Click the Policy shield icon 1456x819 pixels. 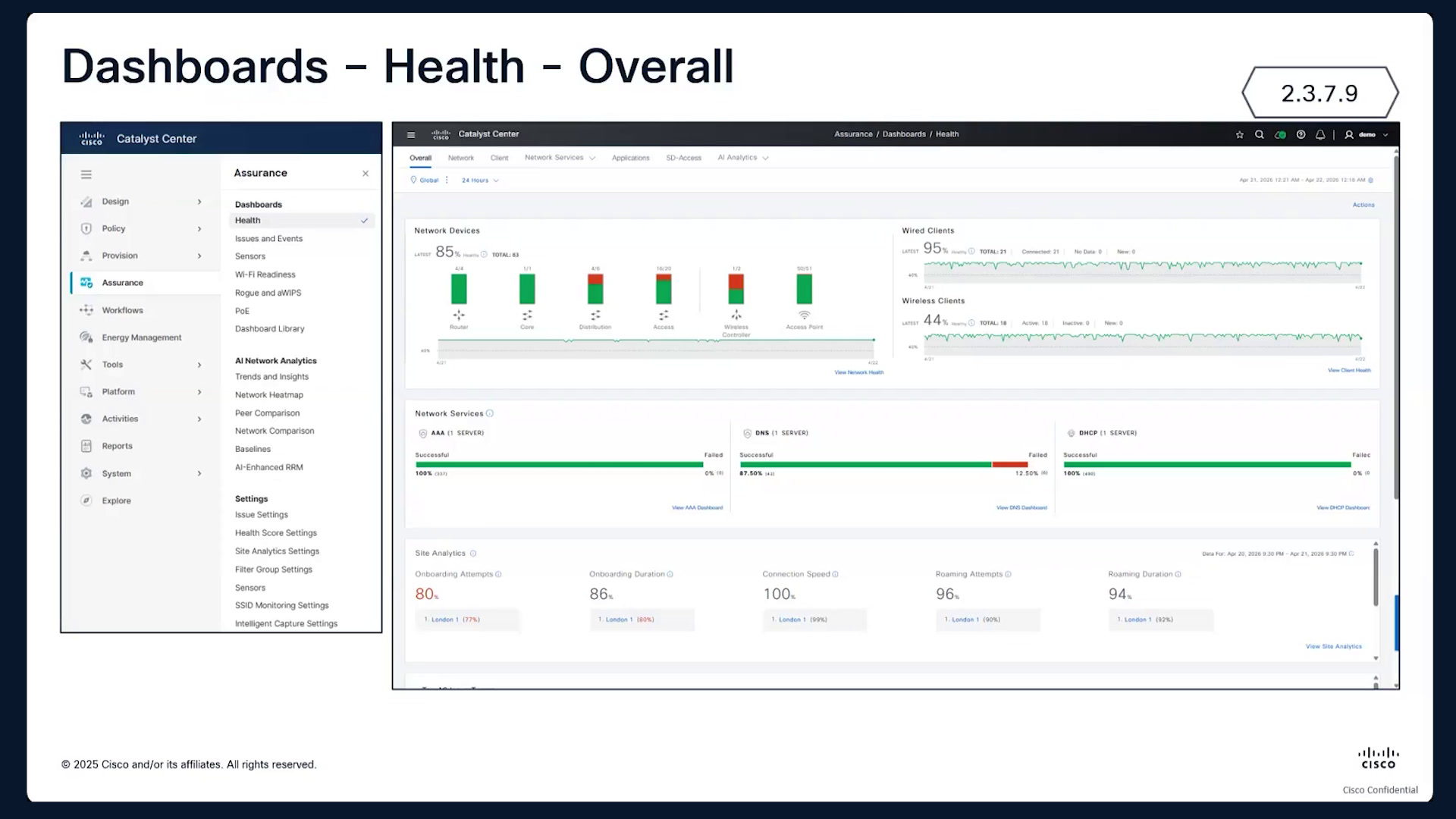86,229
